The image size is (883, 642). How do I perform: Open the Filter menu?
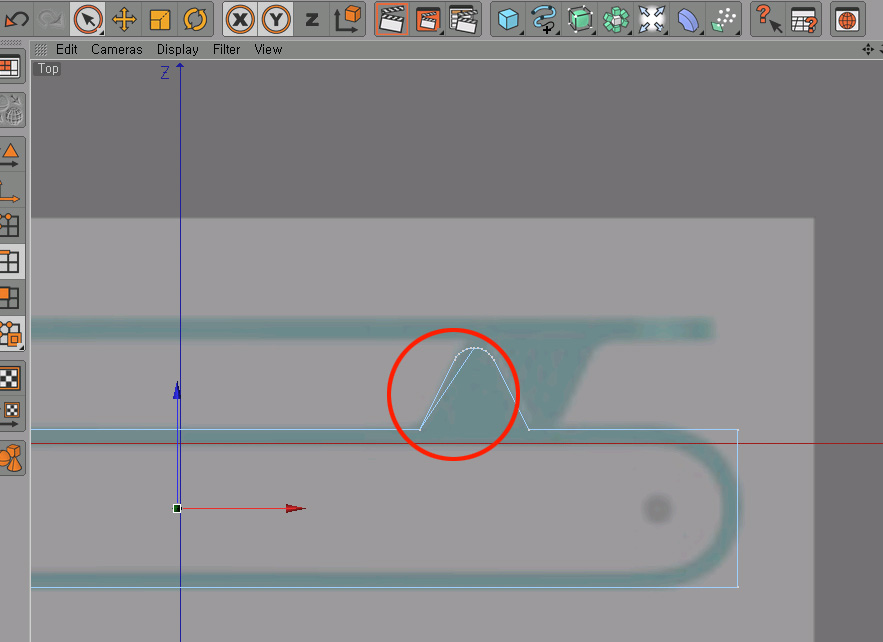[226, 50]
